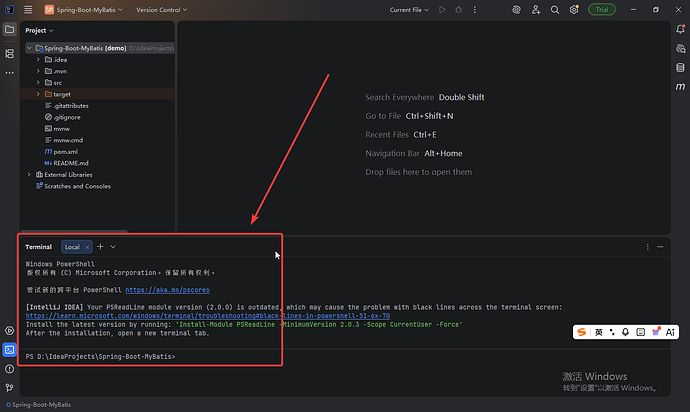Open new terminal session options chevron

coord(113,246)
